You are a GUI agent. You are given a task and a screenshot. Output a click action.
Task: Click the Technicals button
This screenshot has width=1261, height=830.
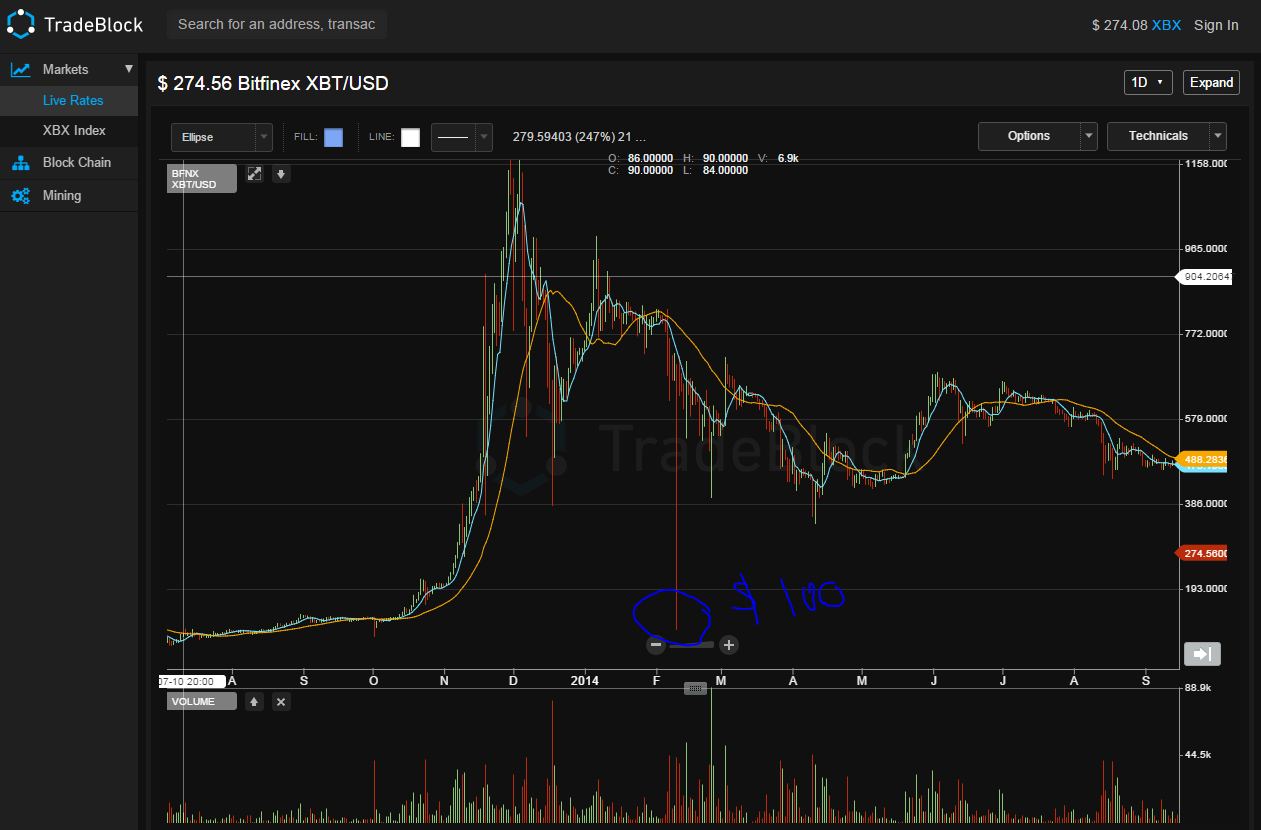[x=1158, y=136]
